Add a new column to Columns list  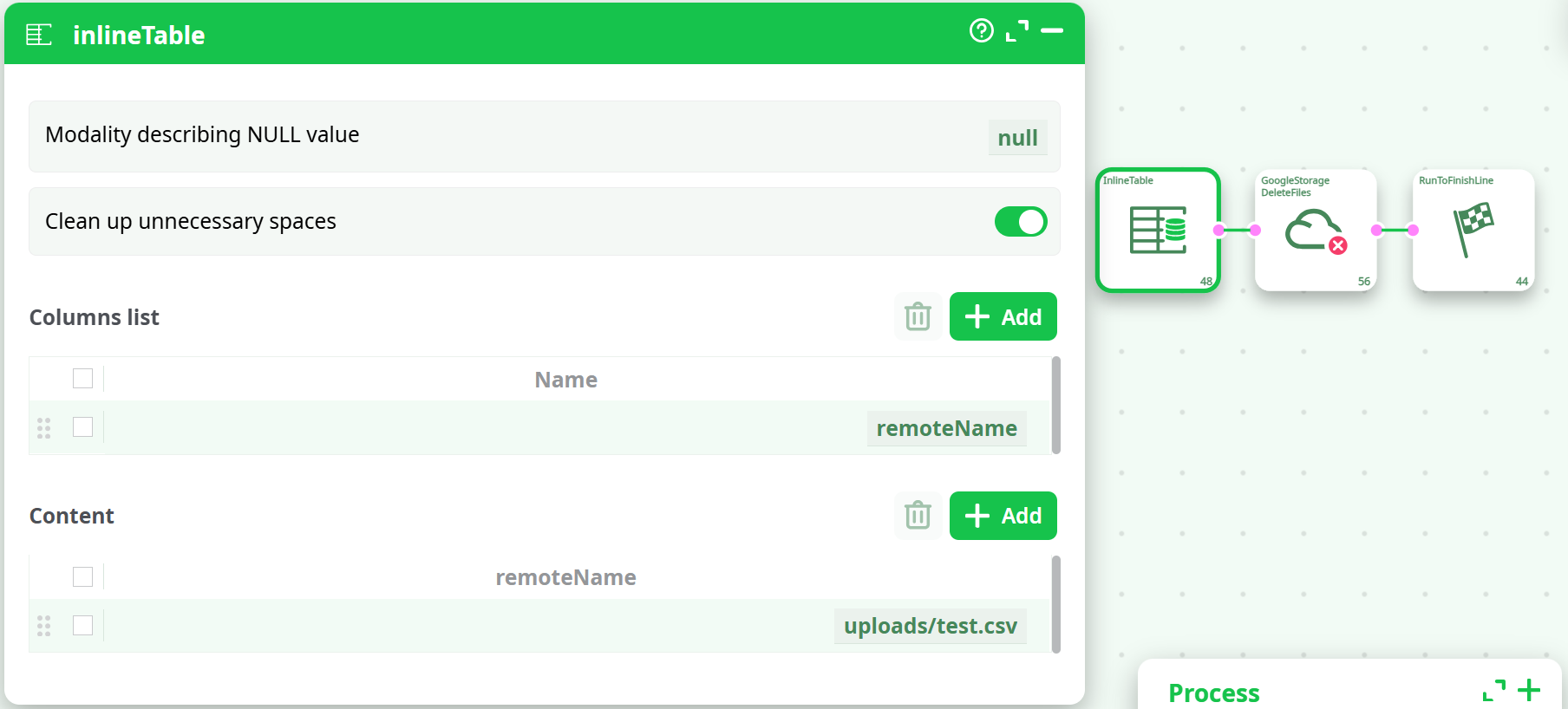(x=1003, y=317)
